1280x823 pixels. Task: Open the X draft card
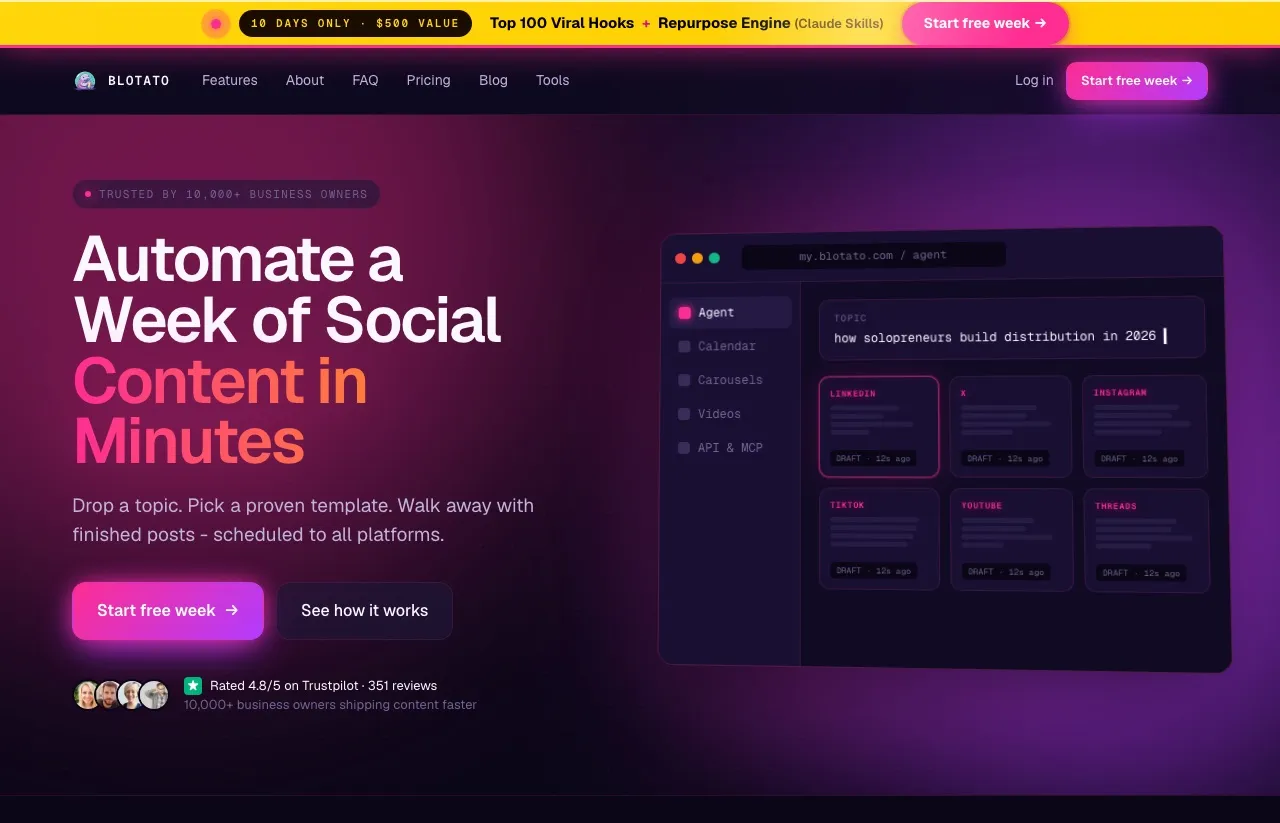point(1011,427)
